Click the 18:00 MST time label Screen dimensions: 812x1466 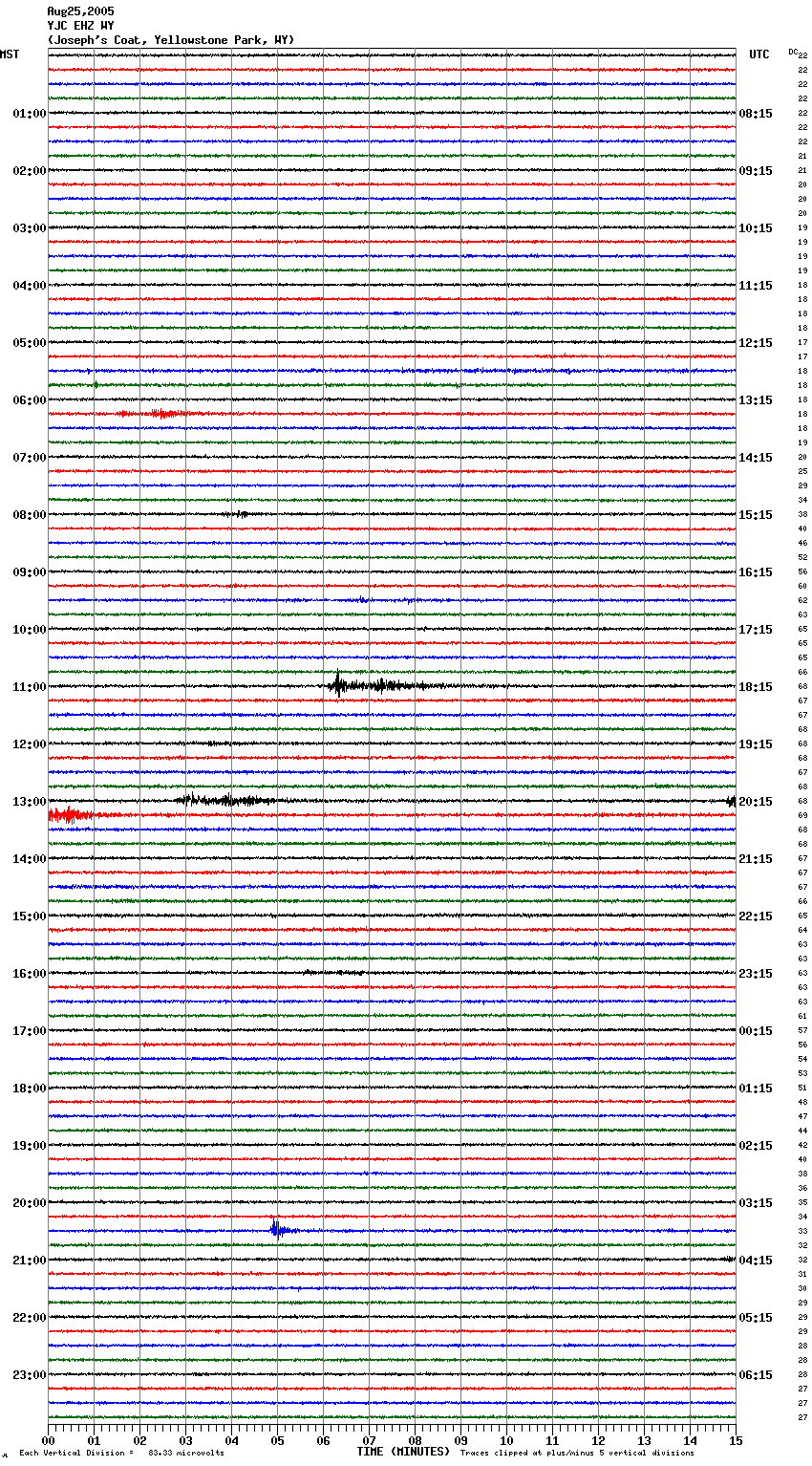(30, 1089)
